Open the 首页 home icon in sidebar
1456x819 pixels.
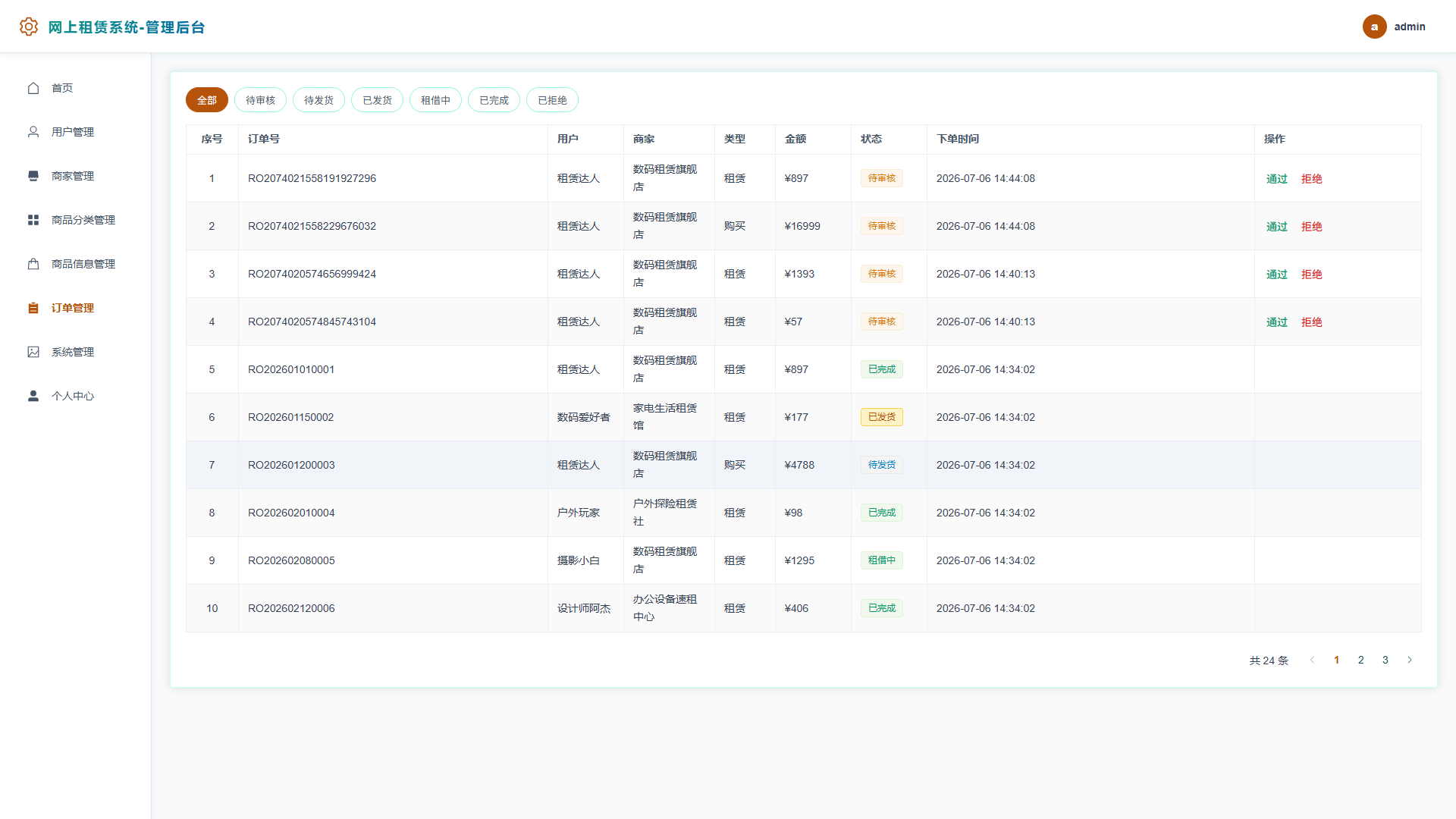(33, 88)
